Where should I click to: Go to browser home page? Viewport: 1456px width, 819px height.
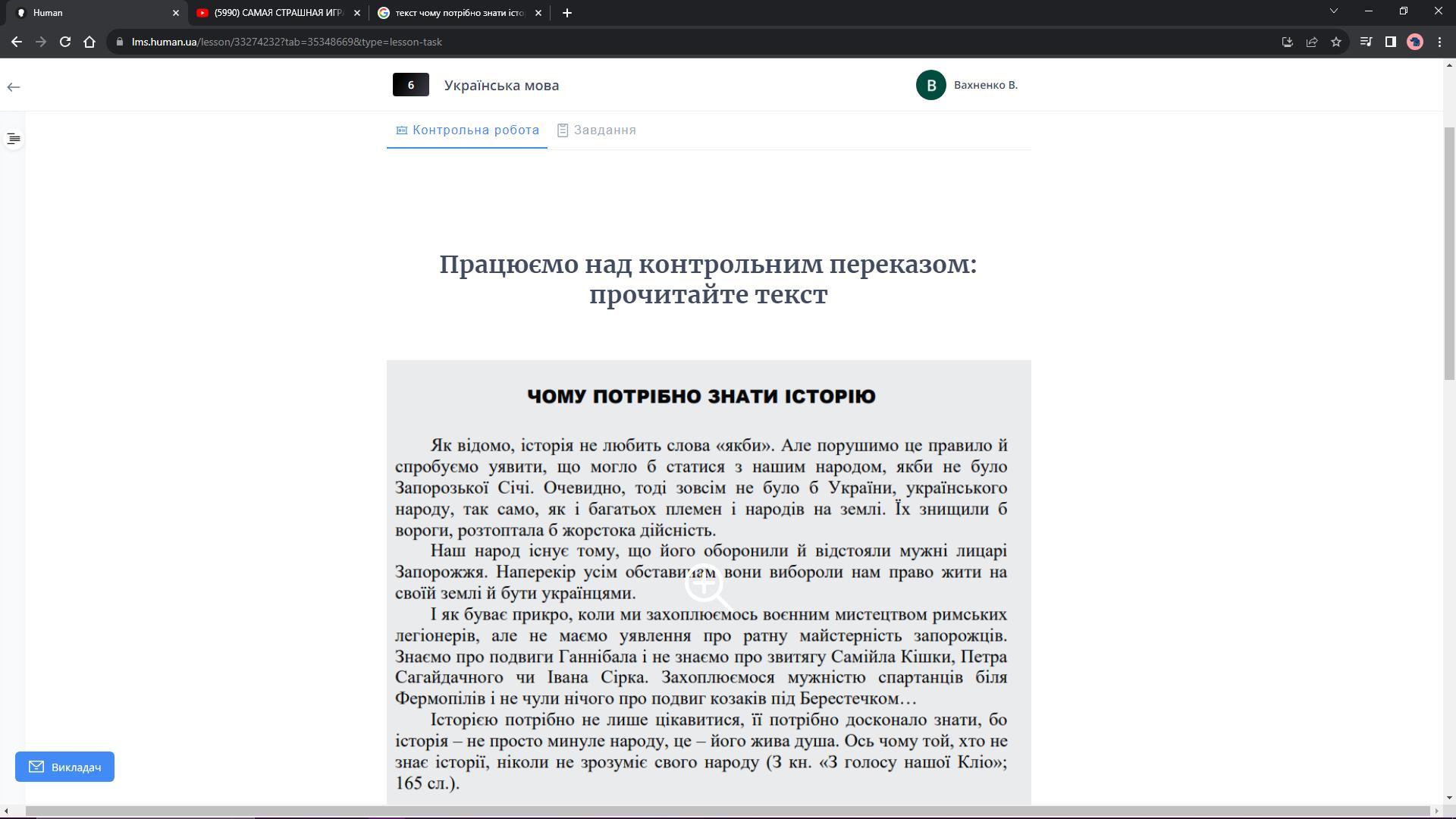89,42
